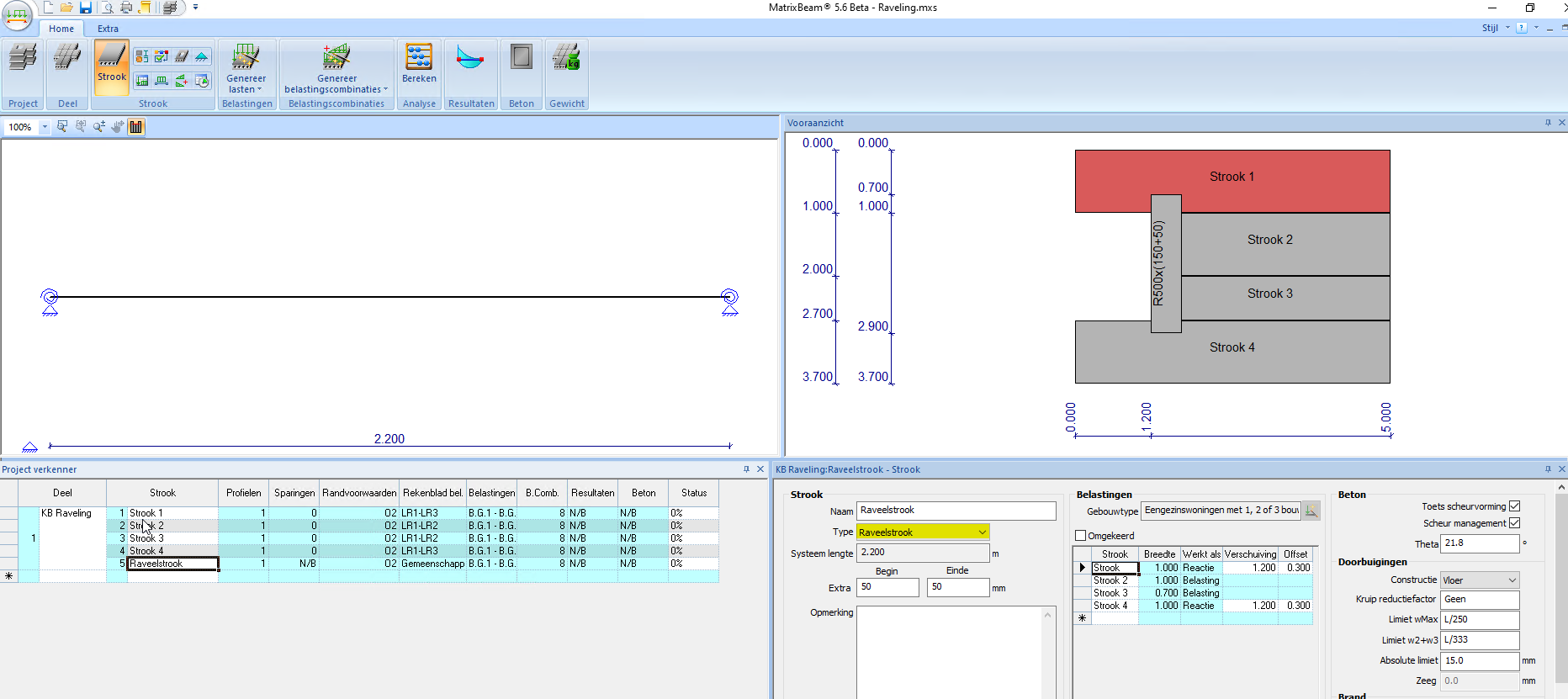Toggle the Scheur management checkbox
This screenshot has width=1568, height=699.
coord(1514,523)
